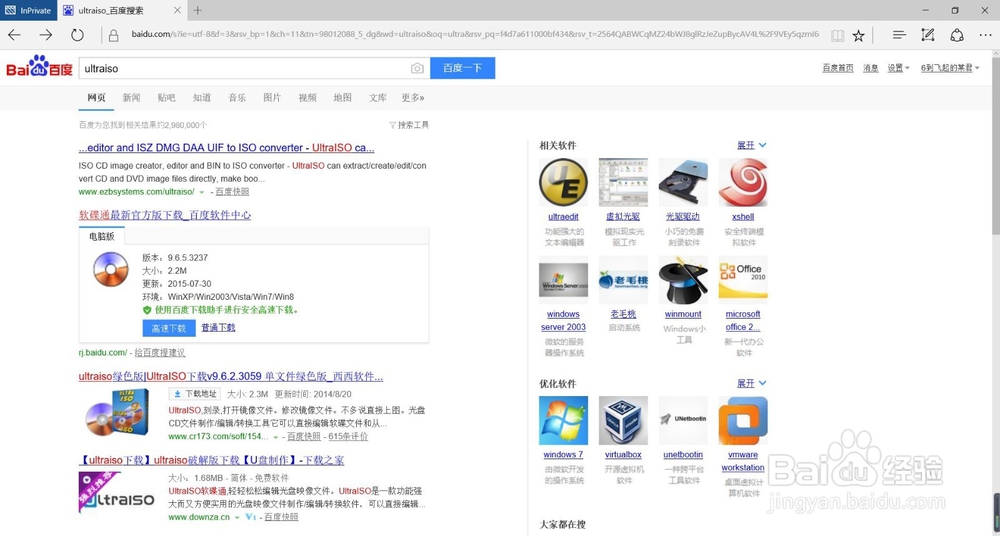Open the 消息 link
Viewport: 1000px width, 536px height.
pos(871,68)
